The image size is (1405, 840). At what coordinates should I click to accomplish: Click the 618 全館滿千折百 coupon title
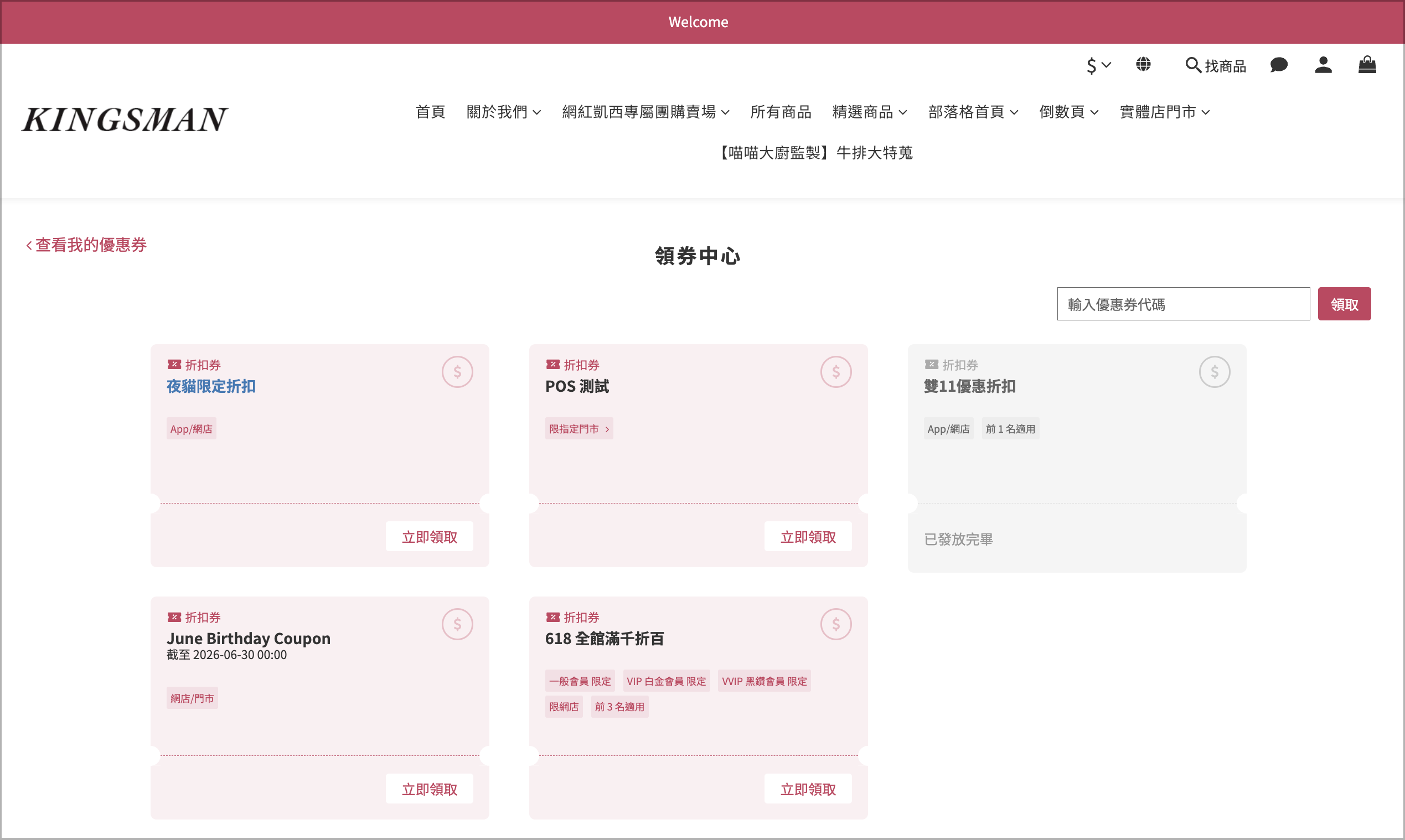click(x=605, y=639)
